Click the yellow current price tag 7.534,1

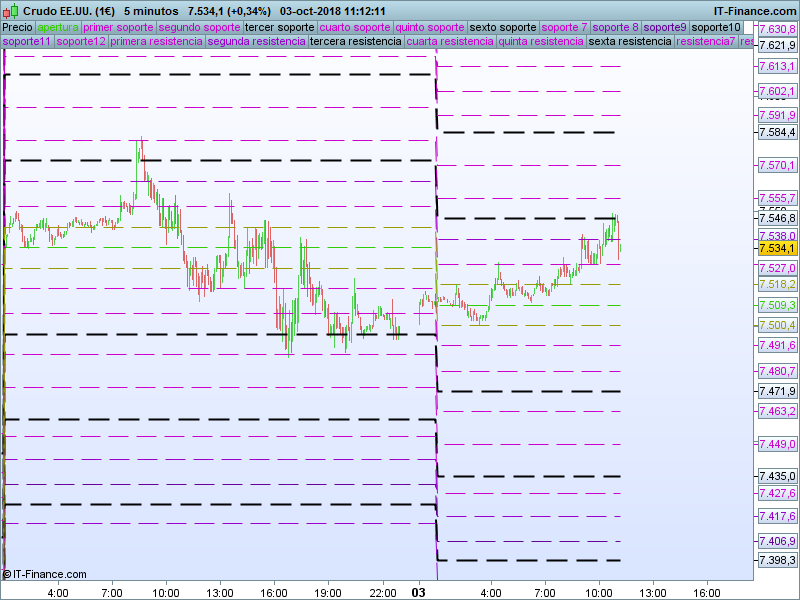(x=777, y=248)
